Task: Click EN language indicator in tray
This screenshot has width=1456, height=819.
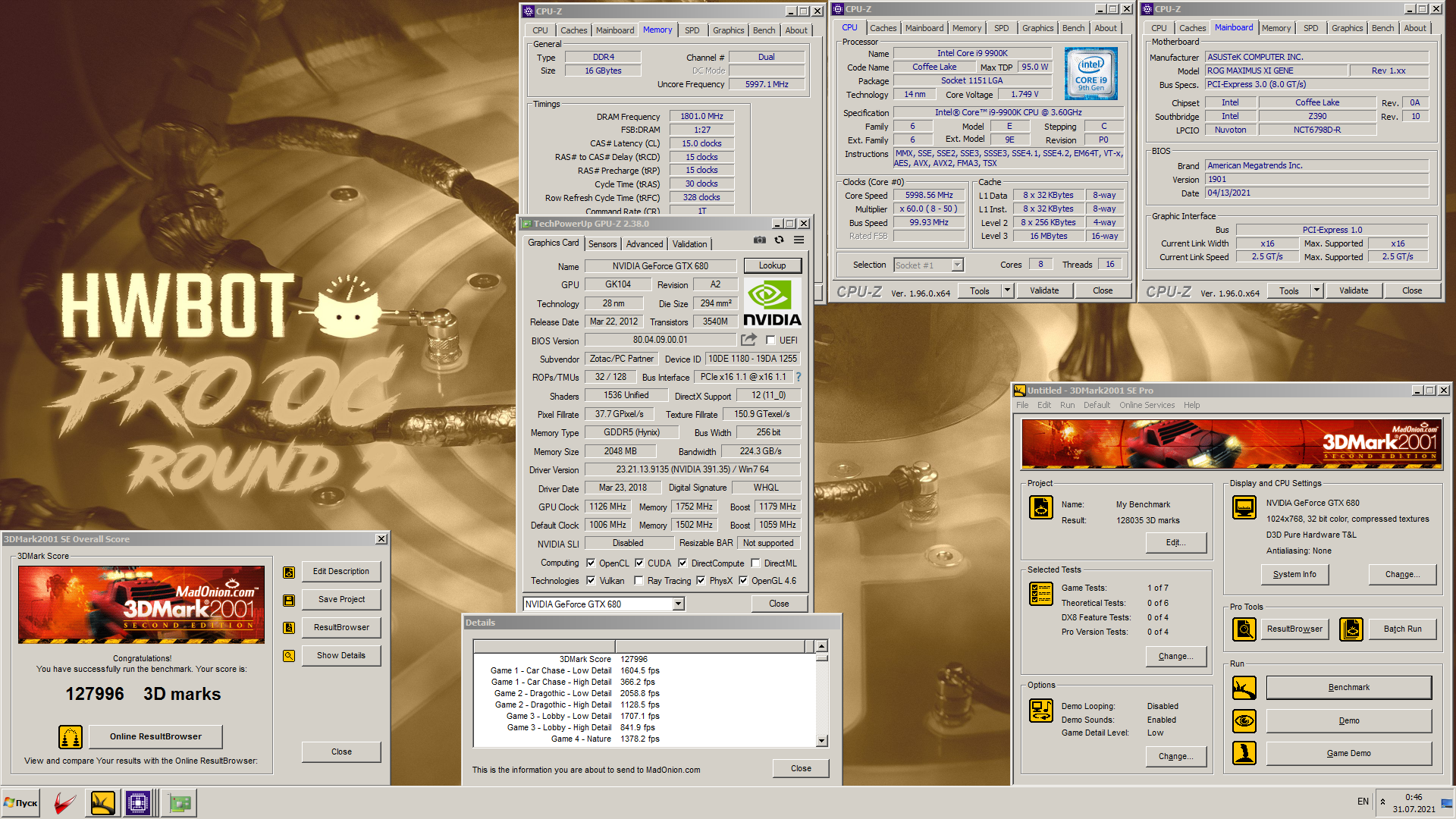Action: 1363,802
